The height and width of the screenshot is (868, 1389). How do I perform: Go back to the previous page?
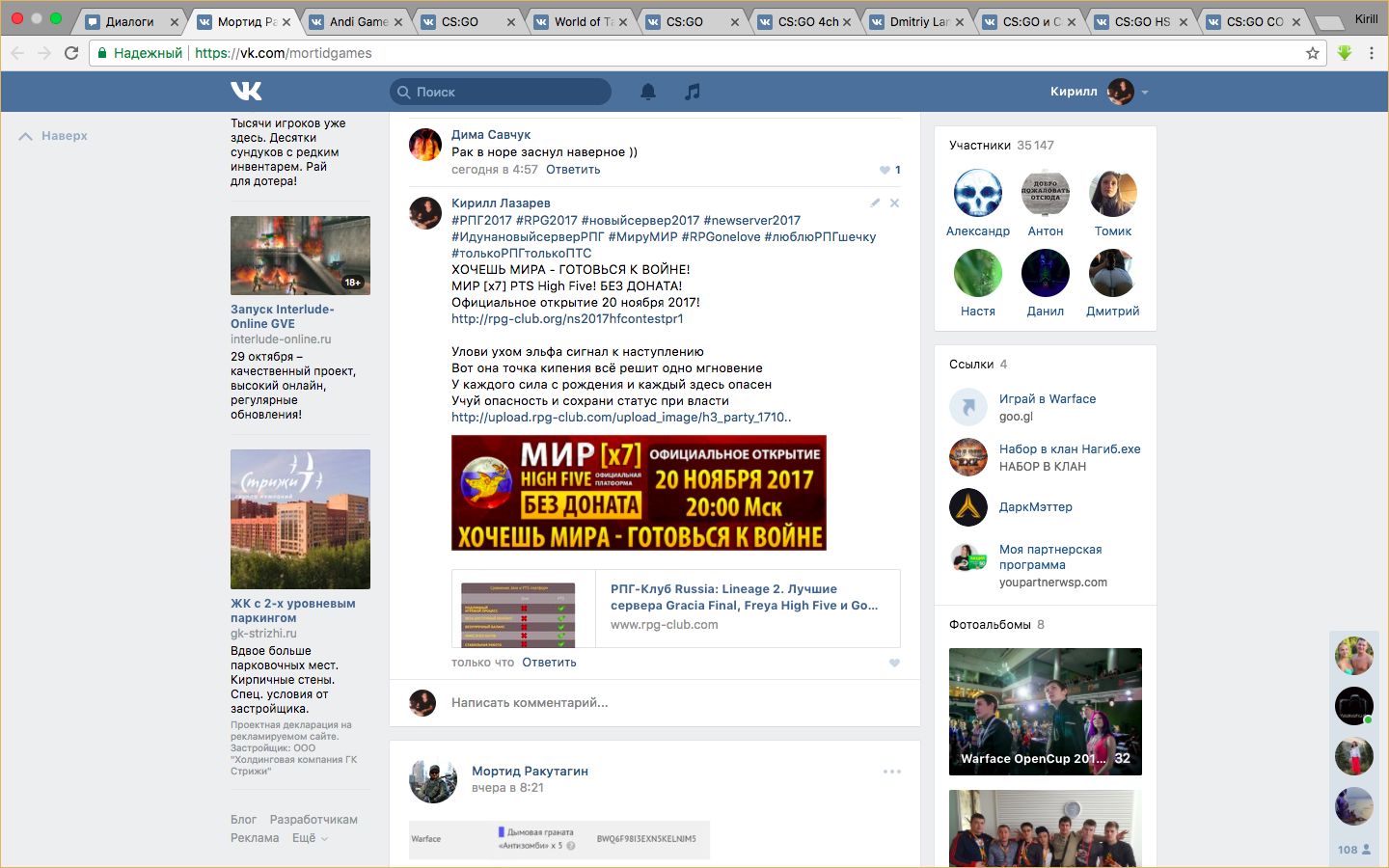pos(17,53)
